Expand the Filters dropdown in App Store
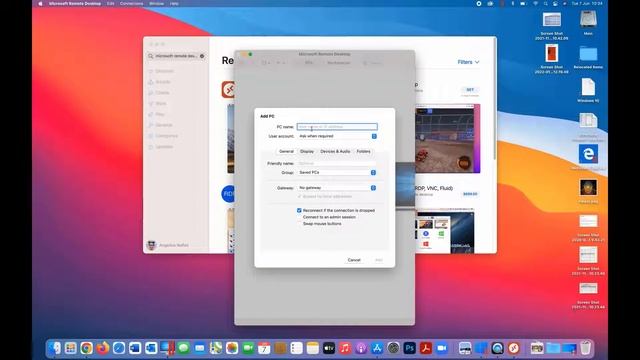Image resolution: width=640 pixels, height=360 pixels. 468,62
